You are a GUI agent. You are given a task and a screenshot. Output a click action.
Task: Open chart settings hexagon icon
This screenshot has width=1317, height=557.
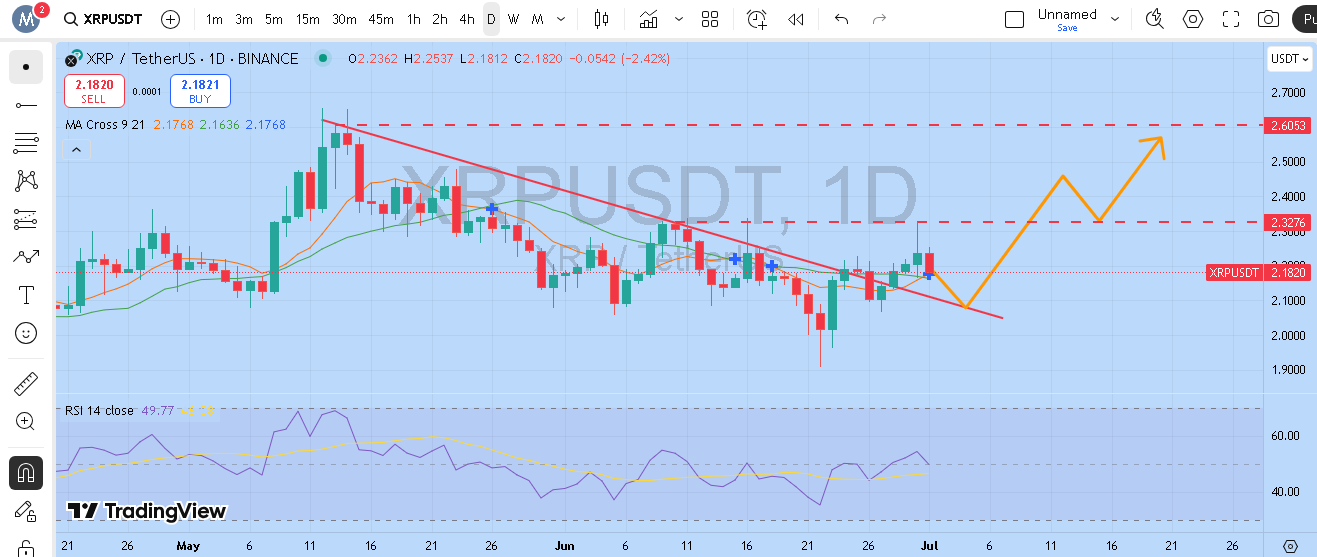1193,19
